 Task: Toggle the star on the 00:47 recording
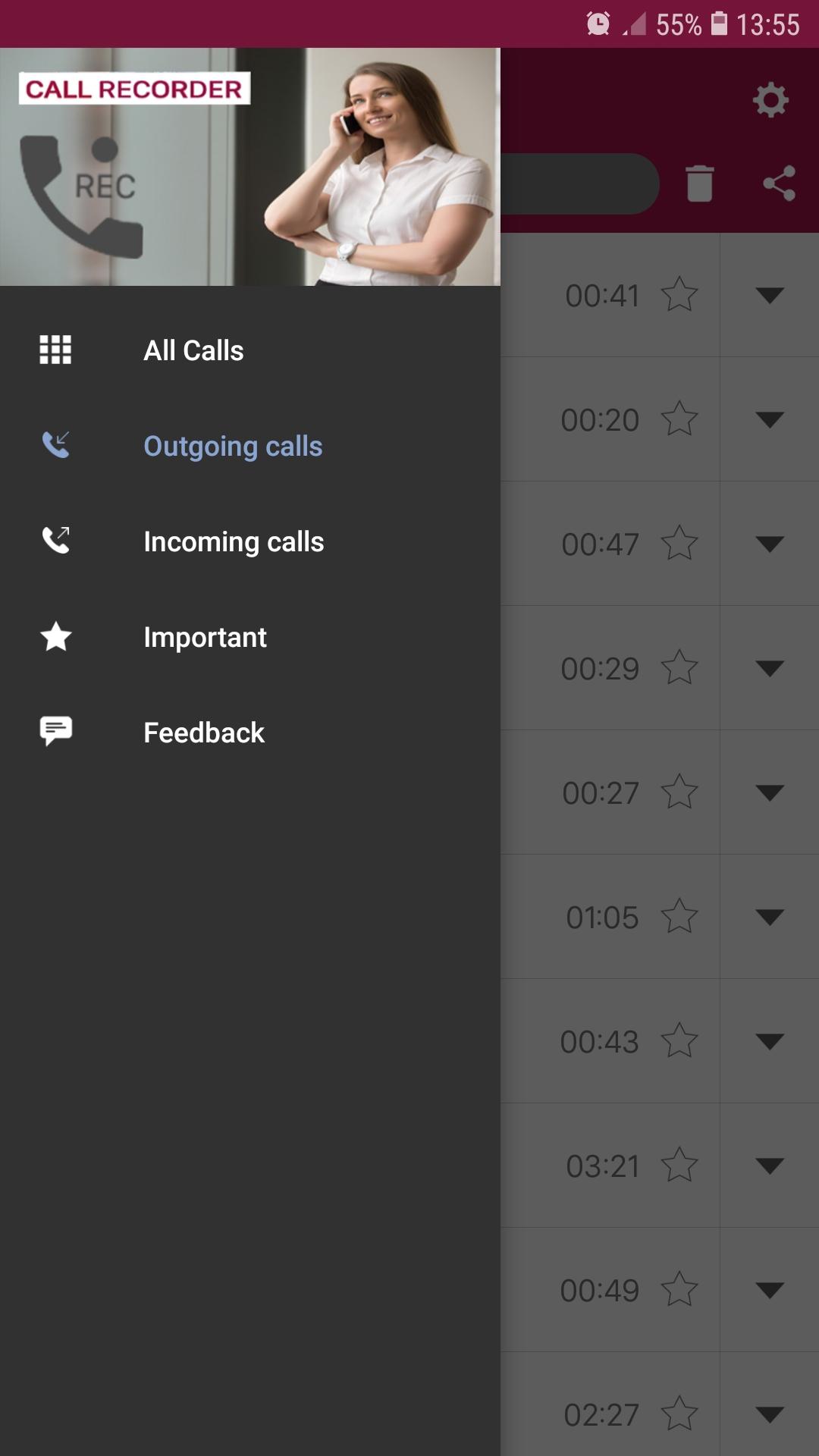(679, 544)
